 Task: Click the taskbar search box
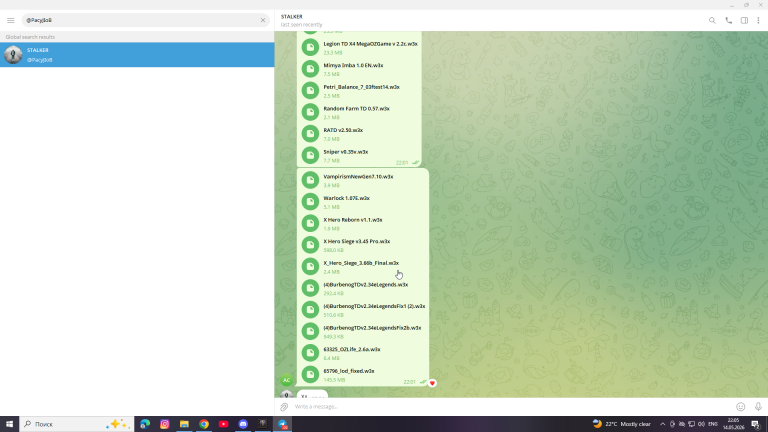tap(76, 424)
